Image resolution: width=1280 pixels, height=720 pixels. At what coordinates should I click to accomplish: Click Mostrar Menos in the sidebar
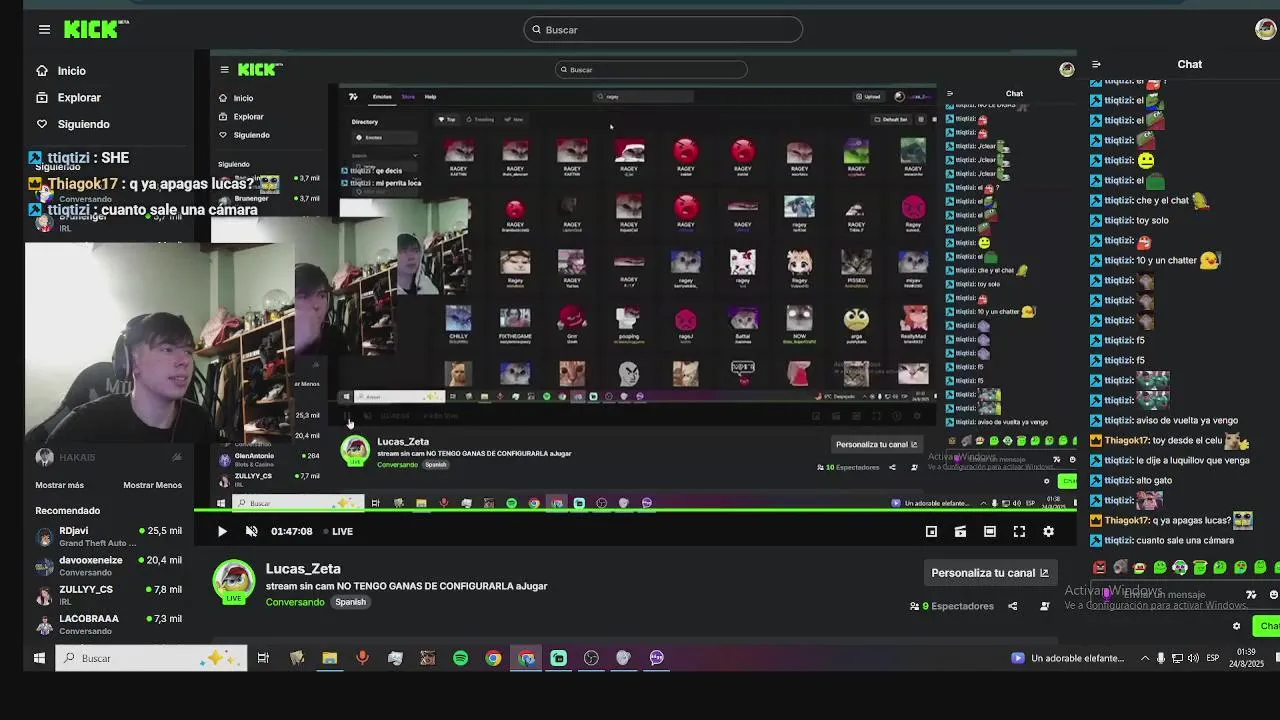pyautogui.click(x=152, y=485)
